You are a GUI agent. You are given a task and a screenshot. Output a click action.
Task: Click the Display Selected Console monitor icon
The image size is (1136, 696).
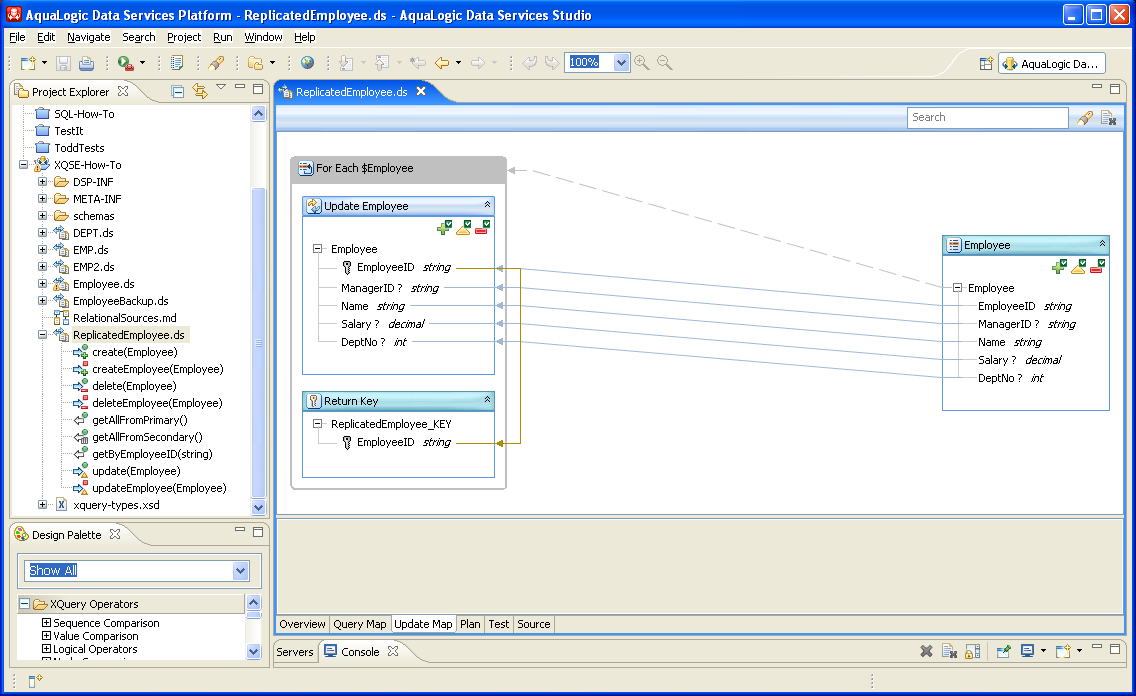coord(1027,651)
